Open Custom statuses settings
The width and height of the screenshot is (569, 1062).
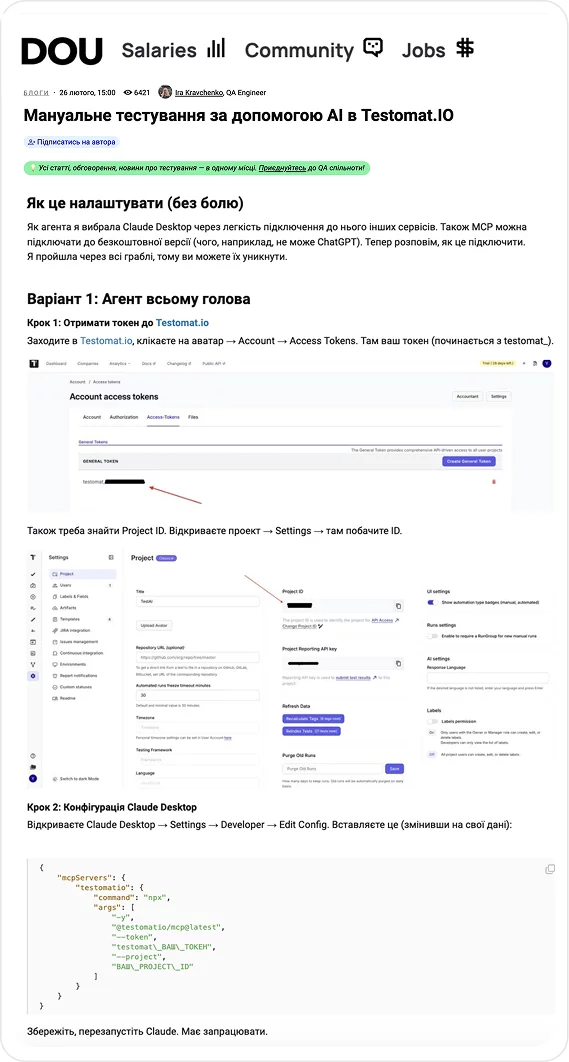pyautogui.click(x=83, y=687)
